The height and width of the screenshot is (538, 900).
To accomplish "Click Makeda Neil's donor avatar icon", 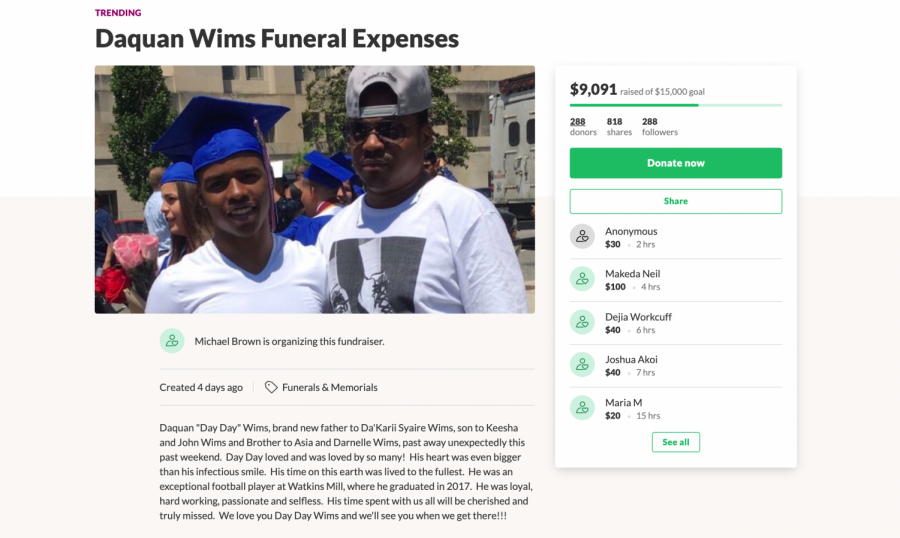I will 582,279.
